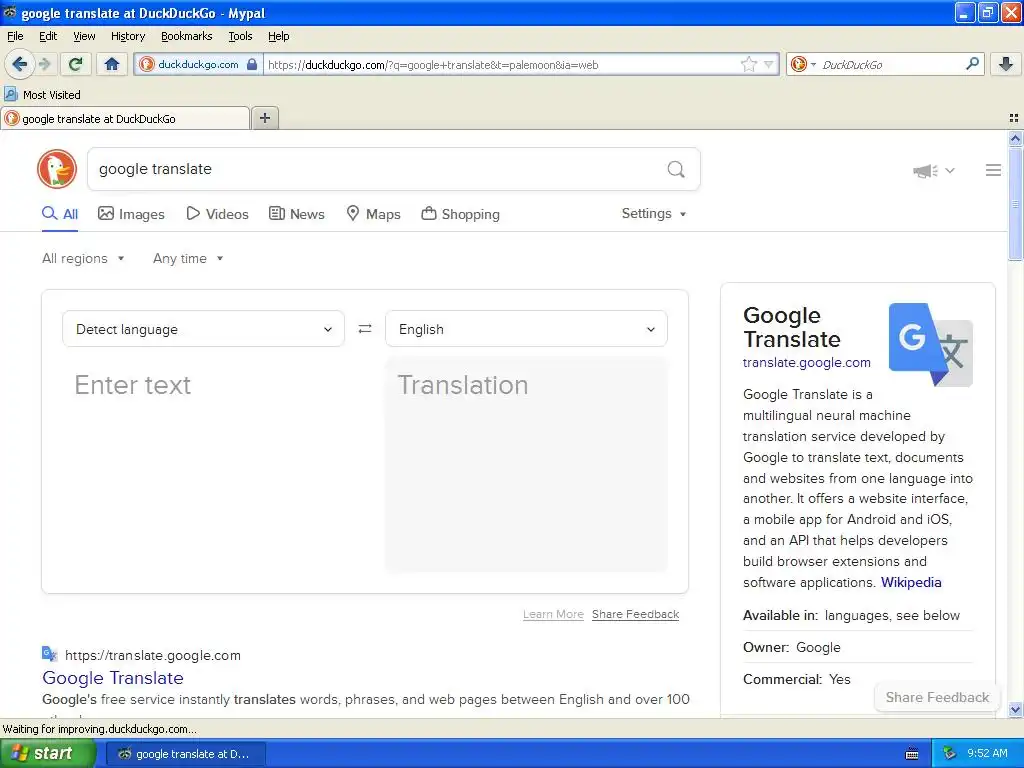Viewport: 1024px width, 768px height.
Task: Click the 9:52 AM clock
Action: pos(987,754)
